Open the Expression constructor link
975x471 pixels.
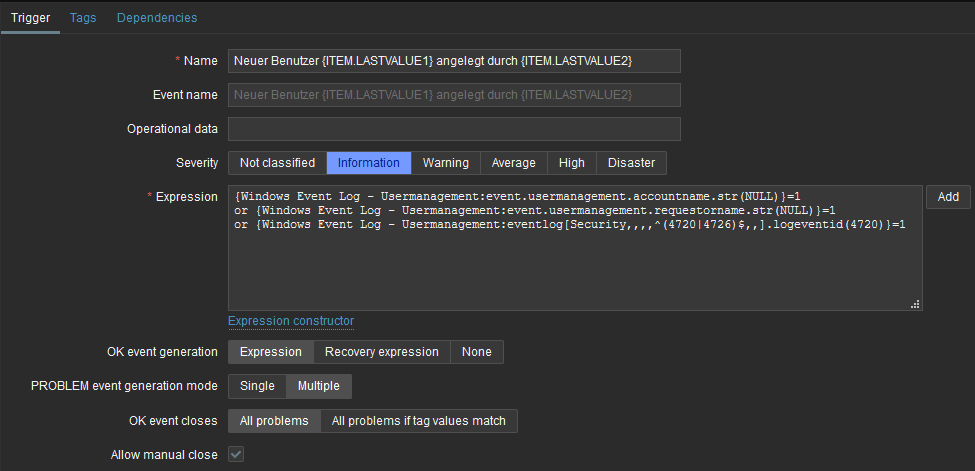tap(291, 321)
